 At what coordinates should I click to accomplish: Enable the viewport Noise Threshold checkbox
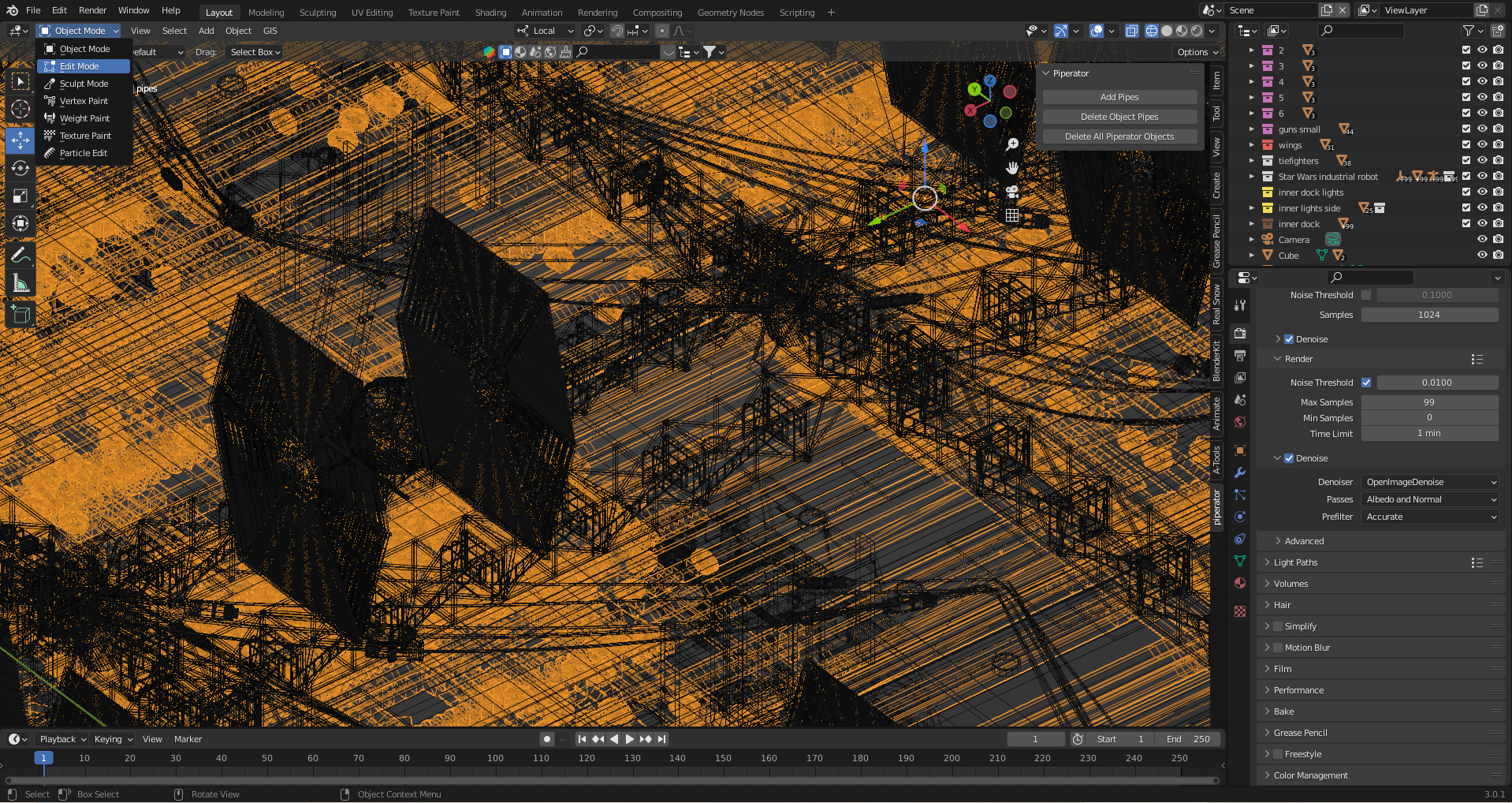point(1366,295)
